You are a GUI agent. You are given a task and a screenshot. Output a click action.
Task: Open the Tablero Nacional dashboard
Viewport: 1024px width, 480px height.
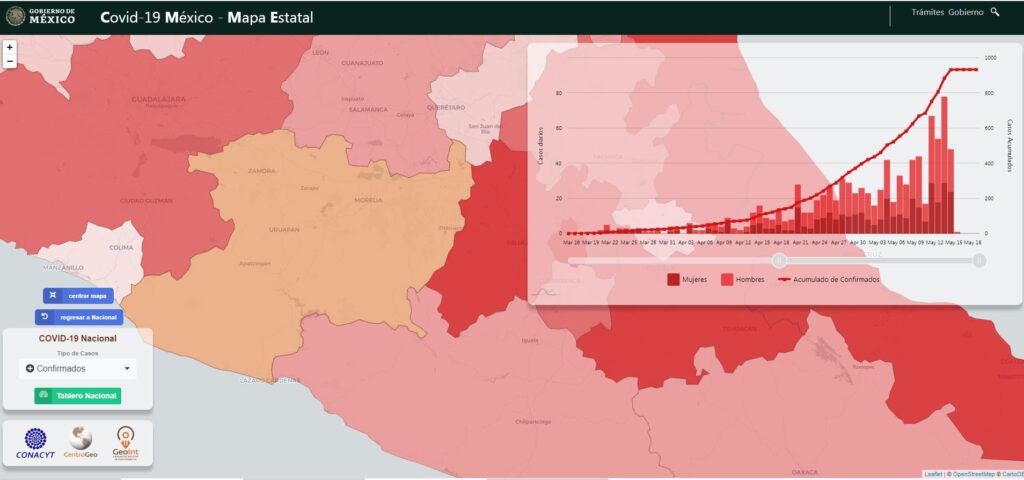click(78, 396)
